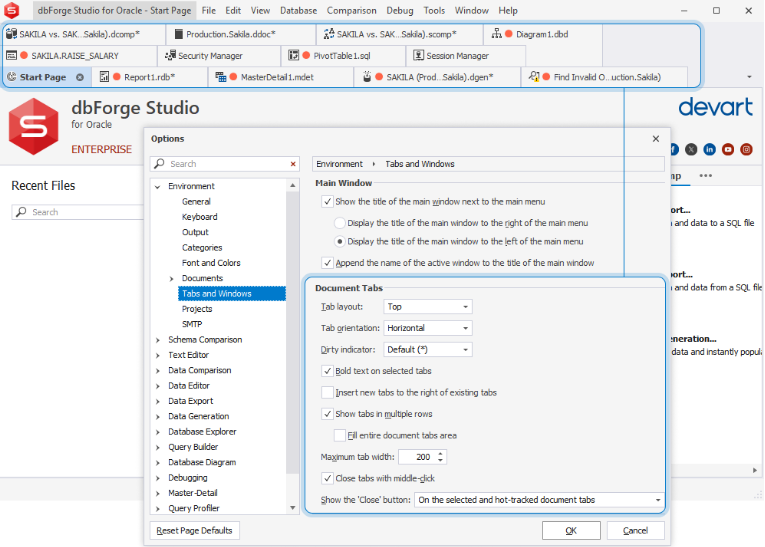Increase Maximum tab width with up arrow
The image size is (765, 547).
point(441,453)
